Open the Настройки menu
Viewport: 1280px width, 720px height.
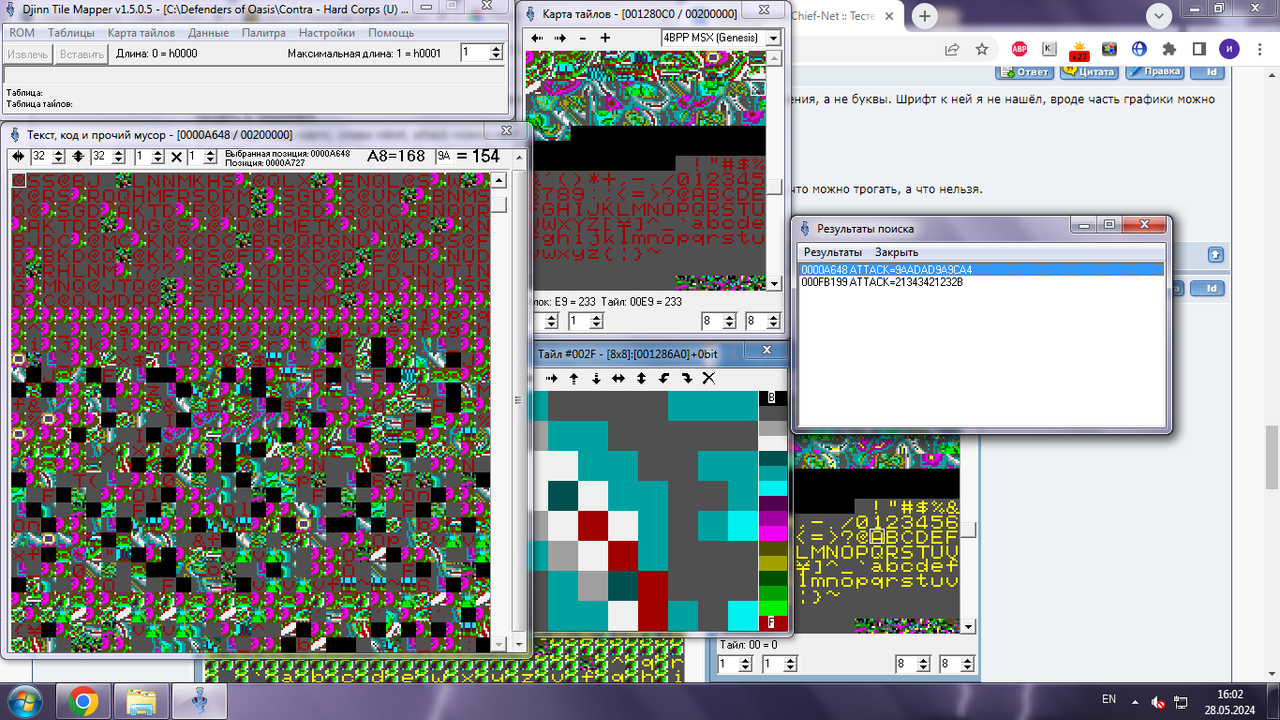(327, 33)
